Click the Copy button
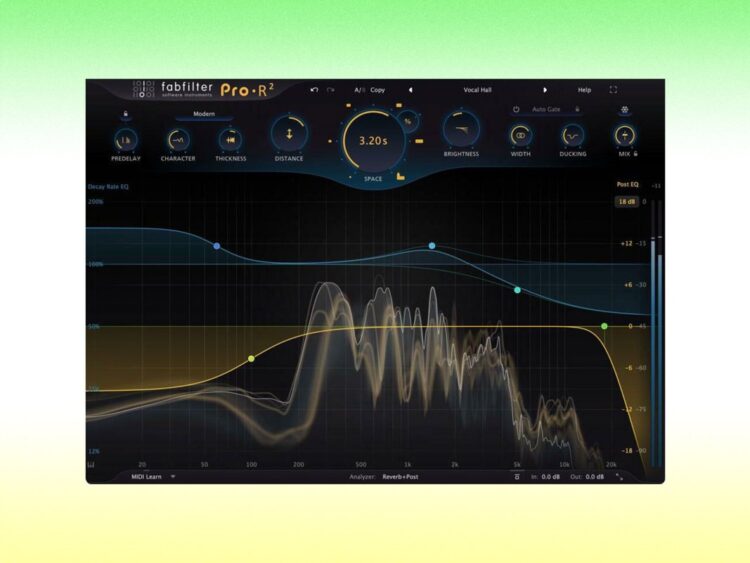Screen dimensions: 750x563 click(x=377, y=90)
